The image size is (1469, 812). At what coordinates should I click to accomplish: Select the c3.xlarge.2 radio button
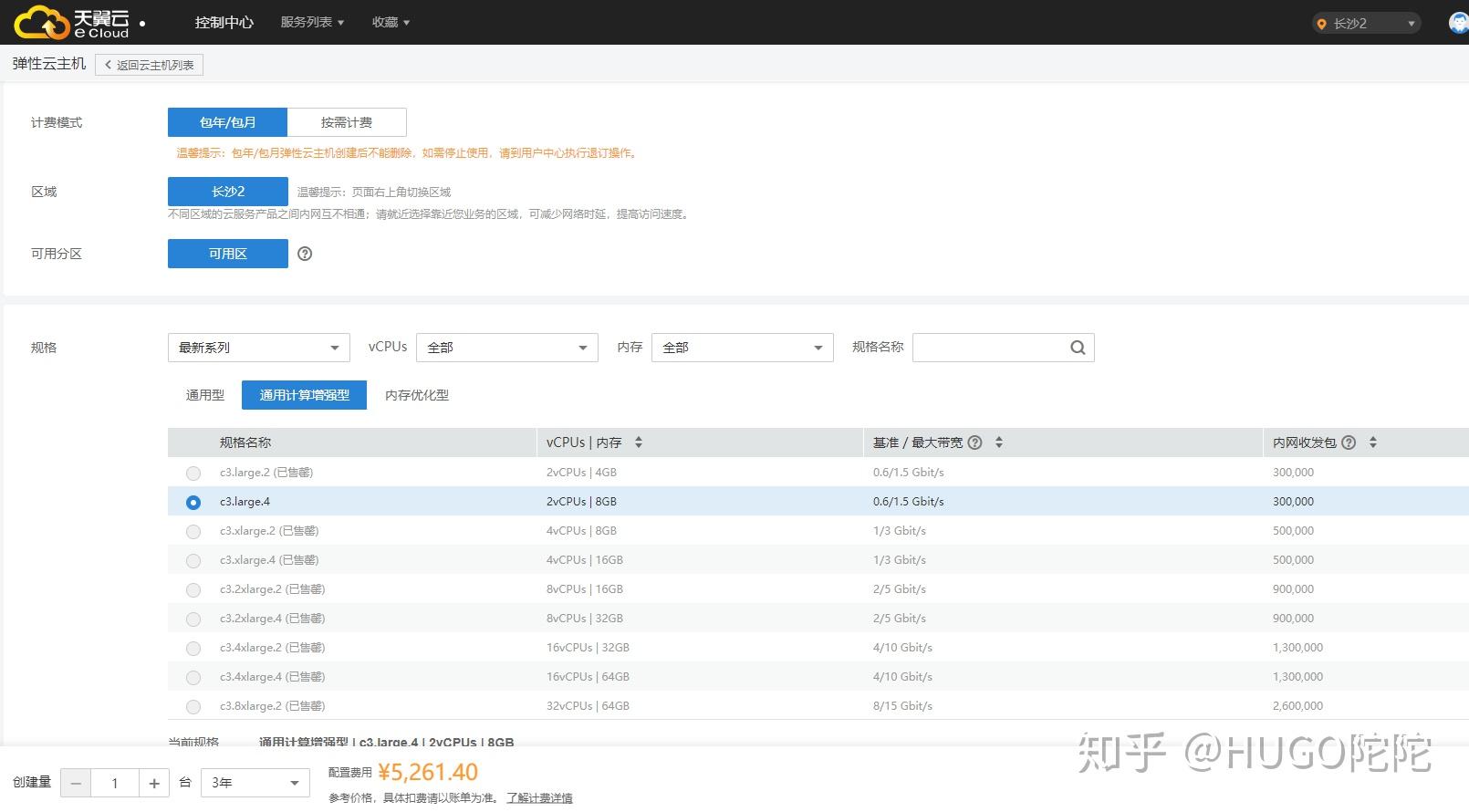[x=193, y=531]
